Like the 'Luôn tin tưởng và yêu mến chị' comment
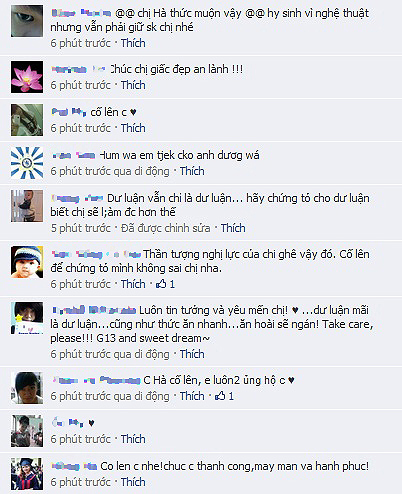Viewport: 402px width, 494px height. click(x=192, y=354)
